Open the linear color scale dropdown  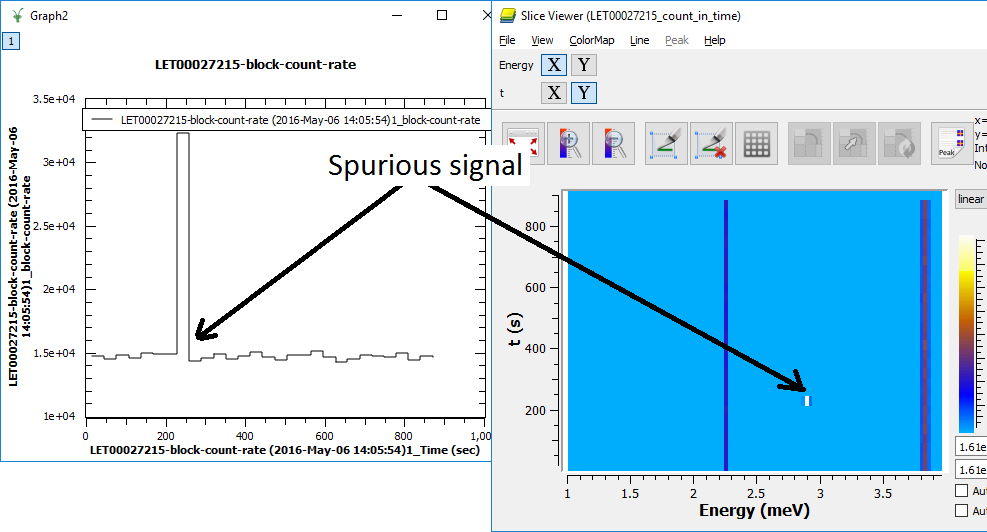(x=970, y=199)
